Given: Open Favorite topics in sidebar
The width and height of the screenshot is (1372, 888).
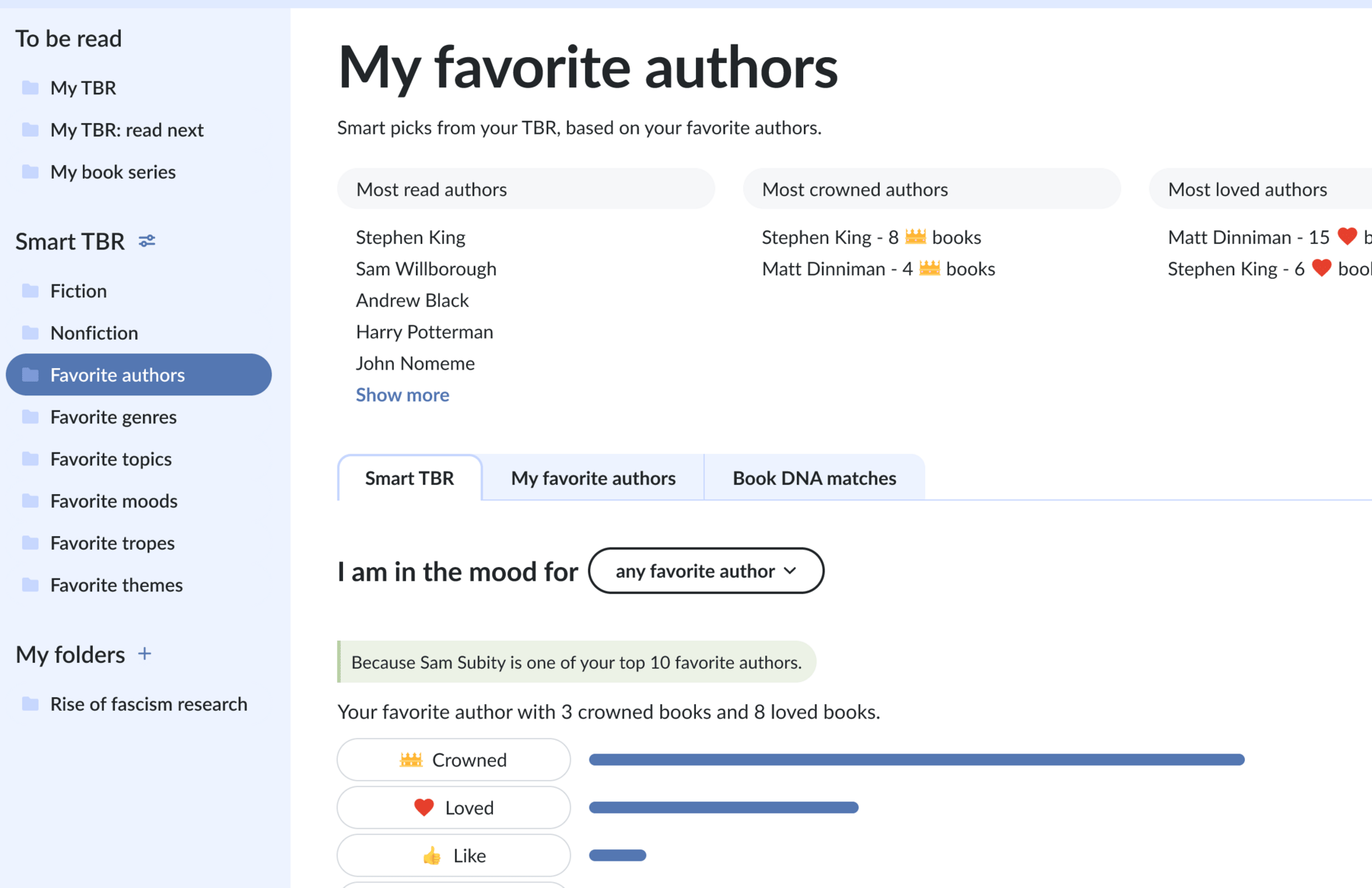Looking at the screenshot, I should click(x=111, y=459).
